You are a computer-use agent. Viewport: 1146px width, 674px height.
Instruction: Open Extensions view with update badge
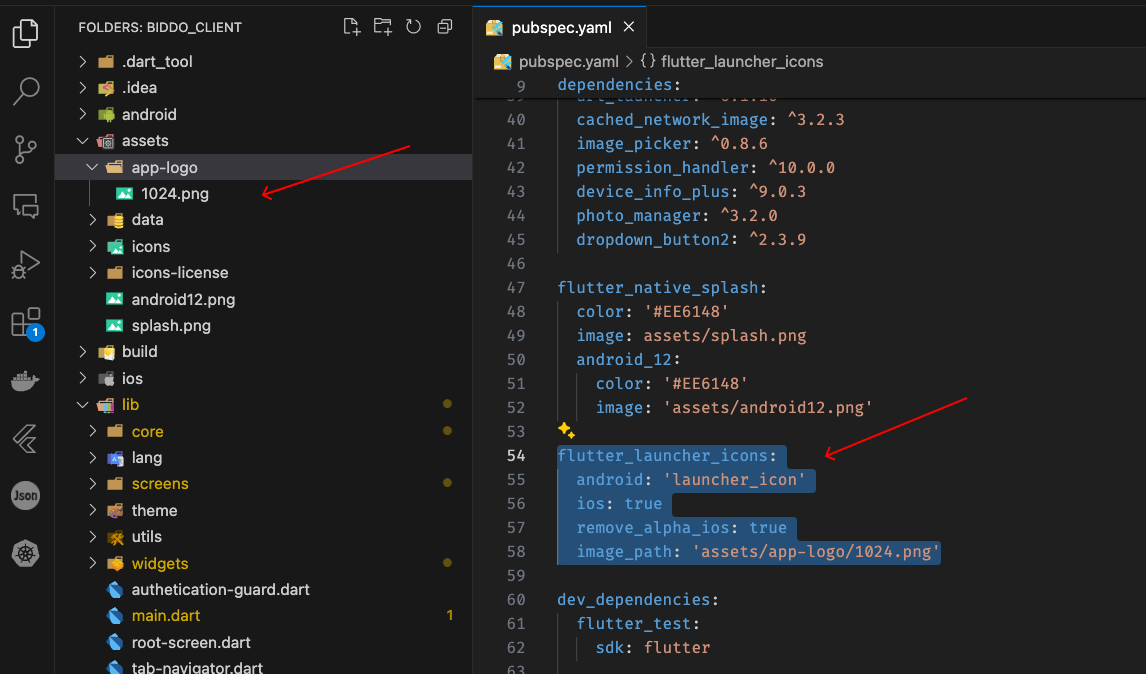tap(26, 323)
